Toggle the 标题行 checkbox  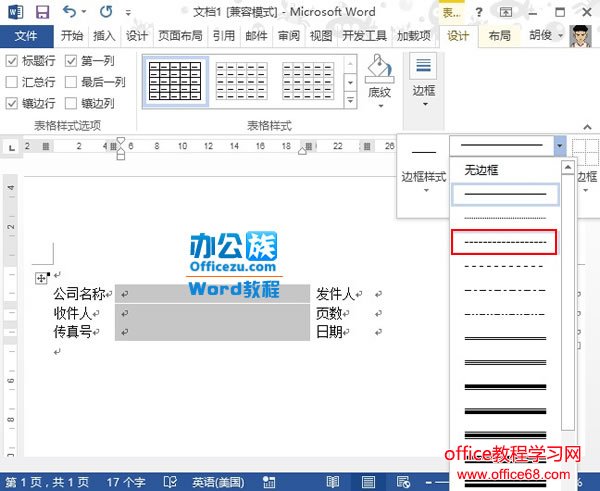(12, 60)
